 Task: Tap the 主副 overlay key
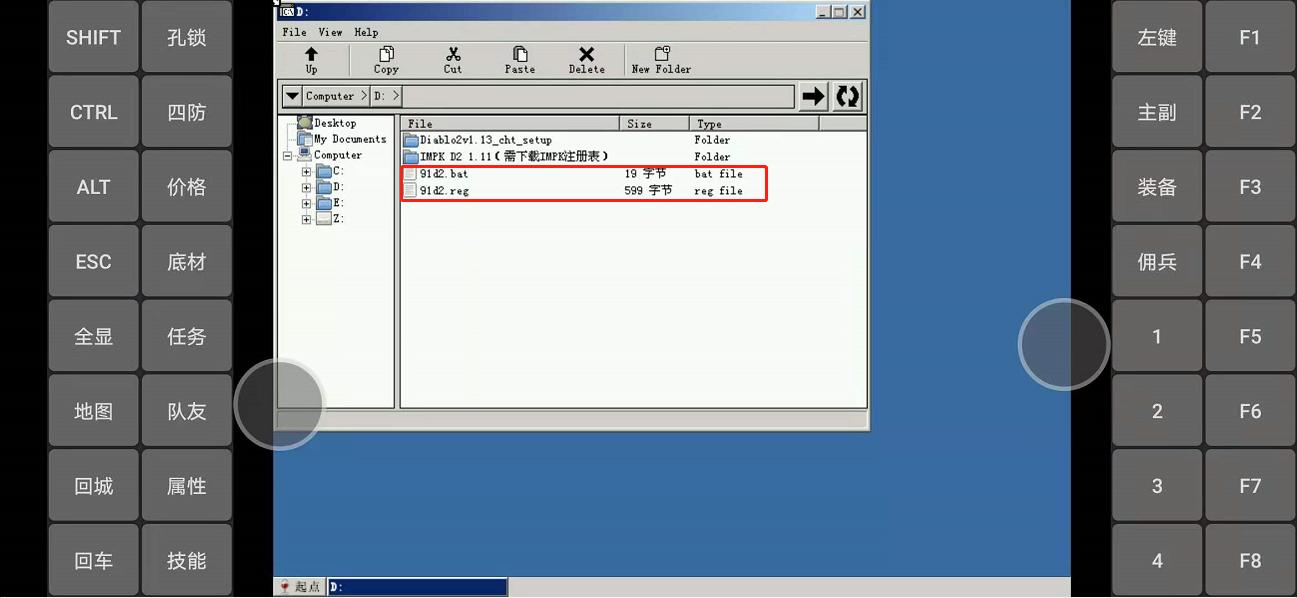[1157, 112]
